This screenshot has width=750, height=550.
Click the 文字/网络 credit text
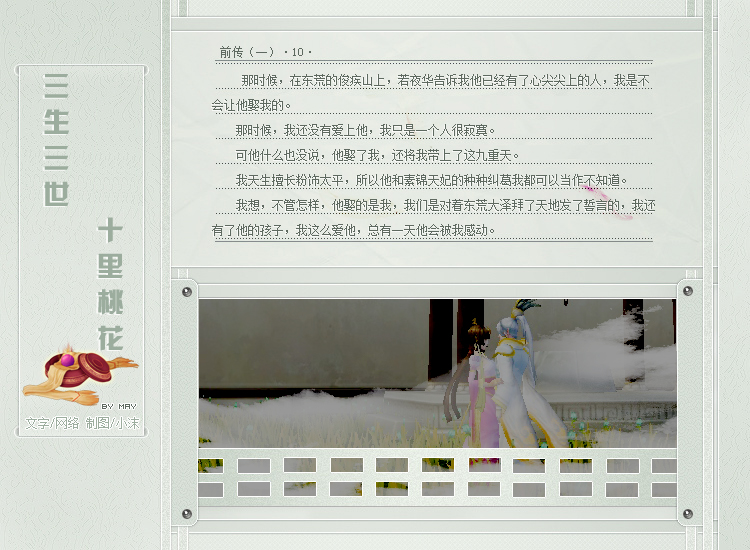point(52,423)
